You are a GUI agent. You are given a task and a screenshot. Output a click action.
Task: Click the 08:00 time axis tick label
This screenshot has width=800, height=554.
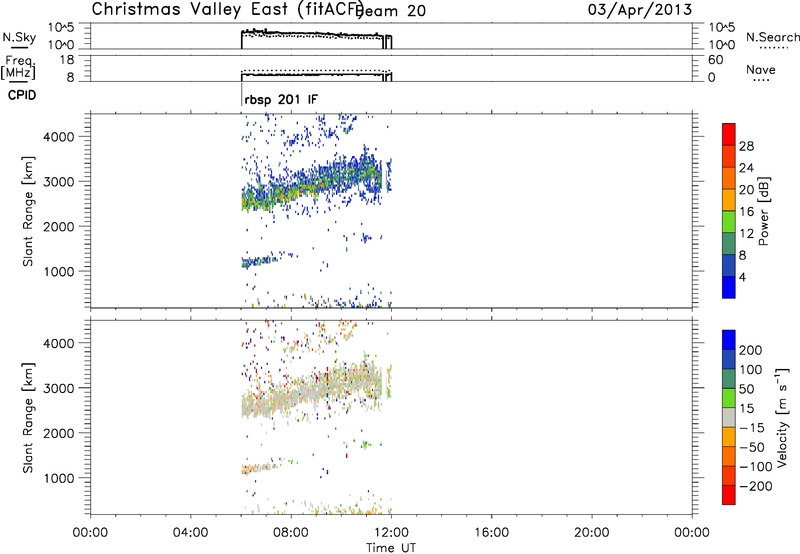[x=291, y=533]
